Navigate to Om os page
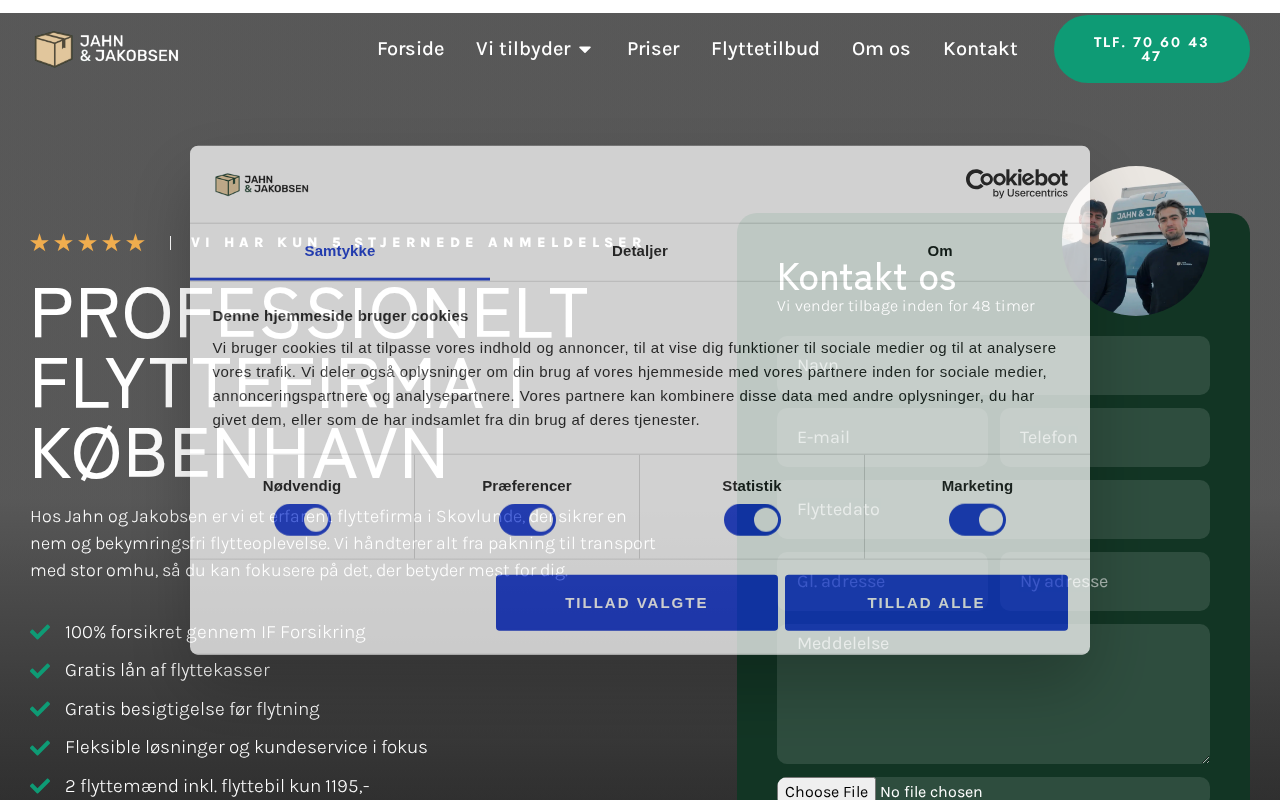 click(881, 49)
